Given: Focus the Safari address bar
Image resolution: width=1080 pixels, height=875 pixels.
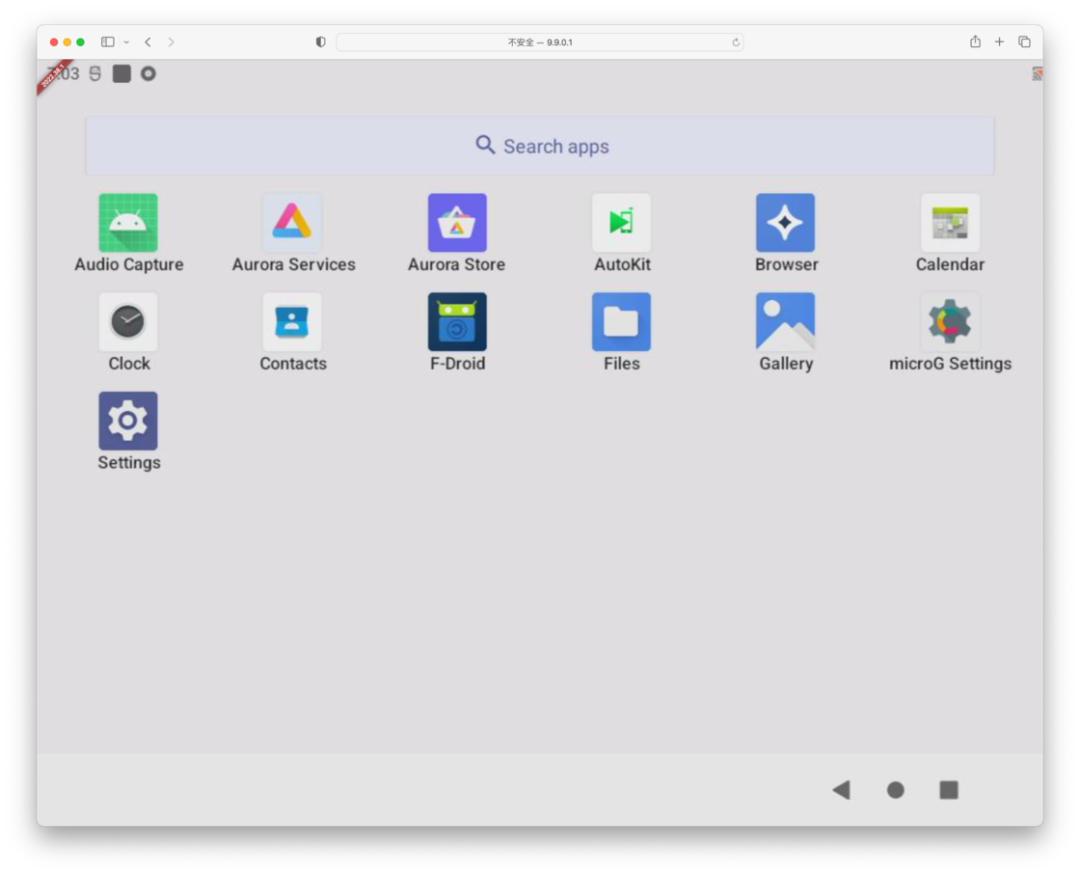Looking at the screenshot, I should pos(539,42).
